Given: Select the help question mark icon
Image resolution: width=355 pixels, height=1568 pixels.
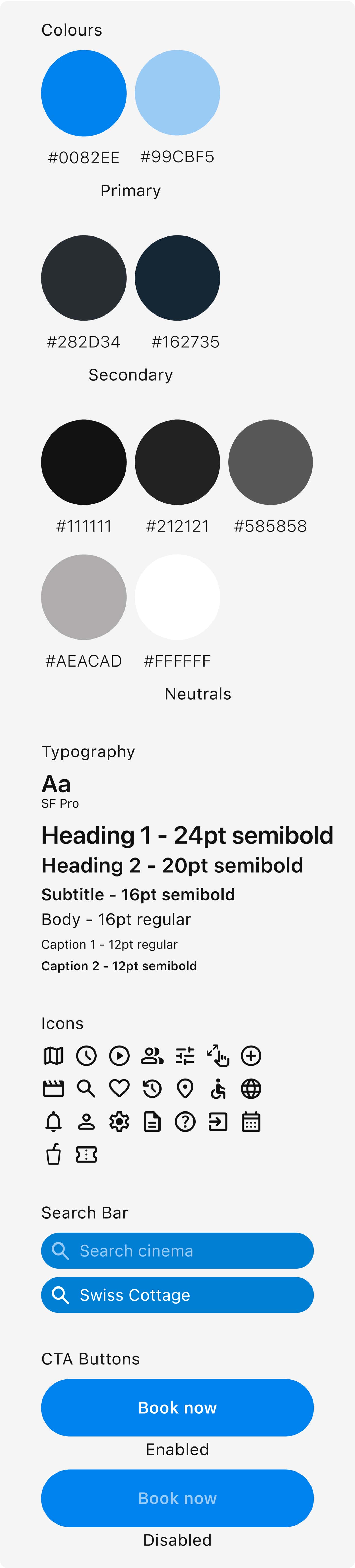Looking at the screenshot, I should [185, 1121].
